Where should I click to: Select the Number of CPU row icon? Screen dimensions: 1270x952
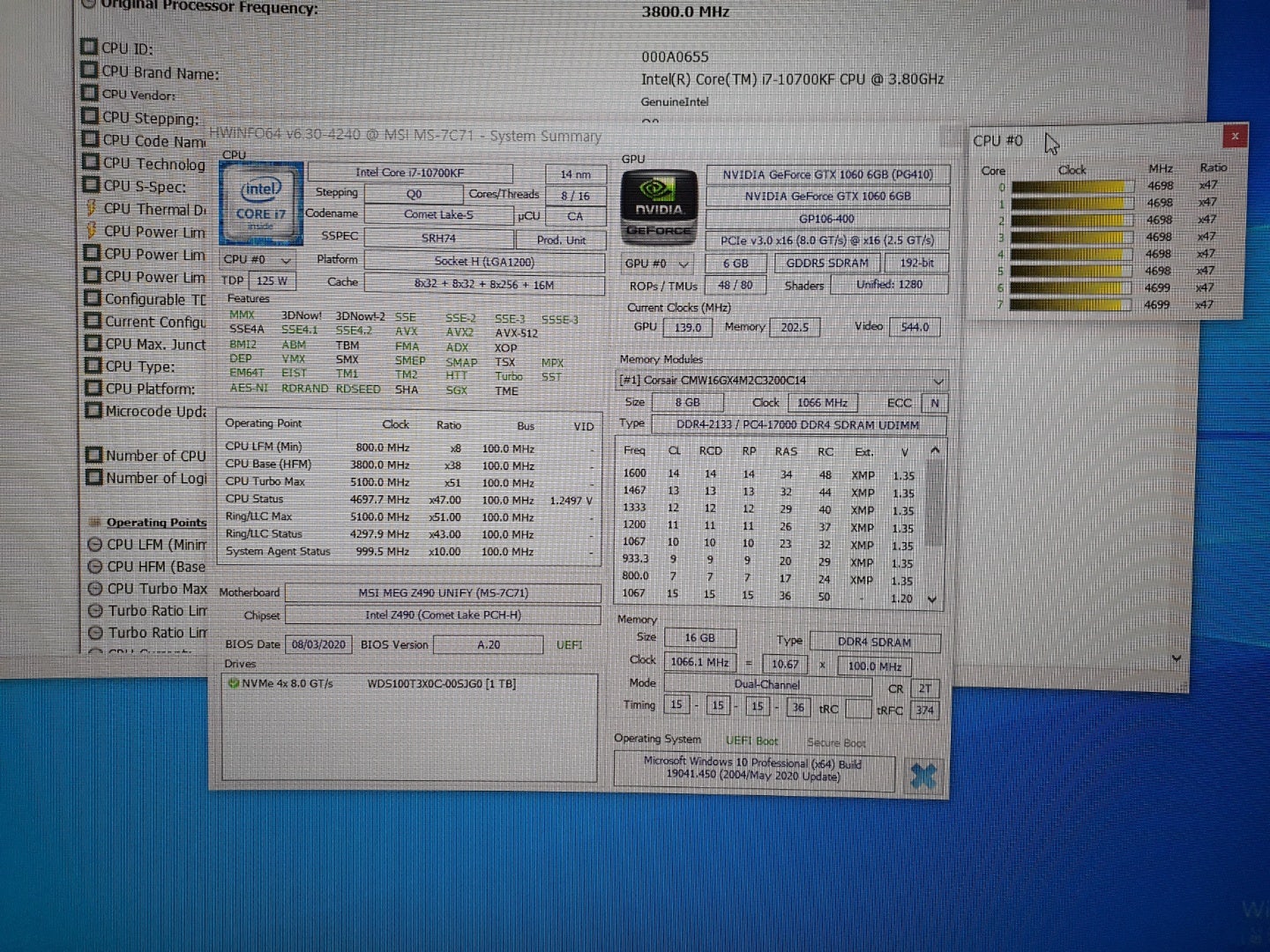point(93,455)
